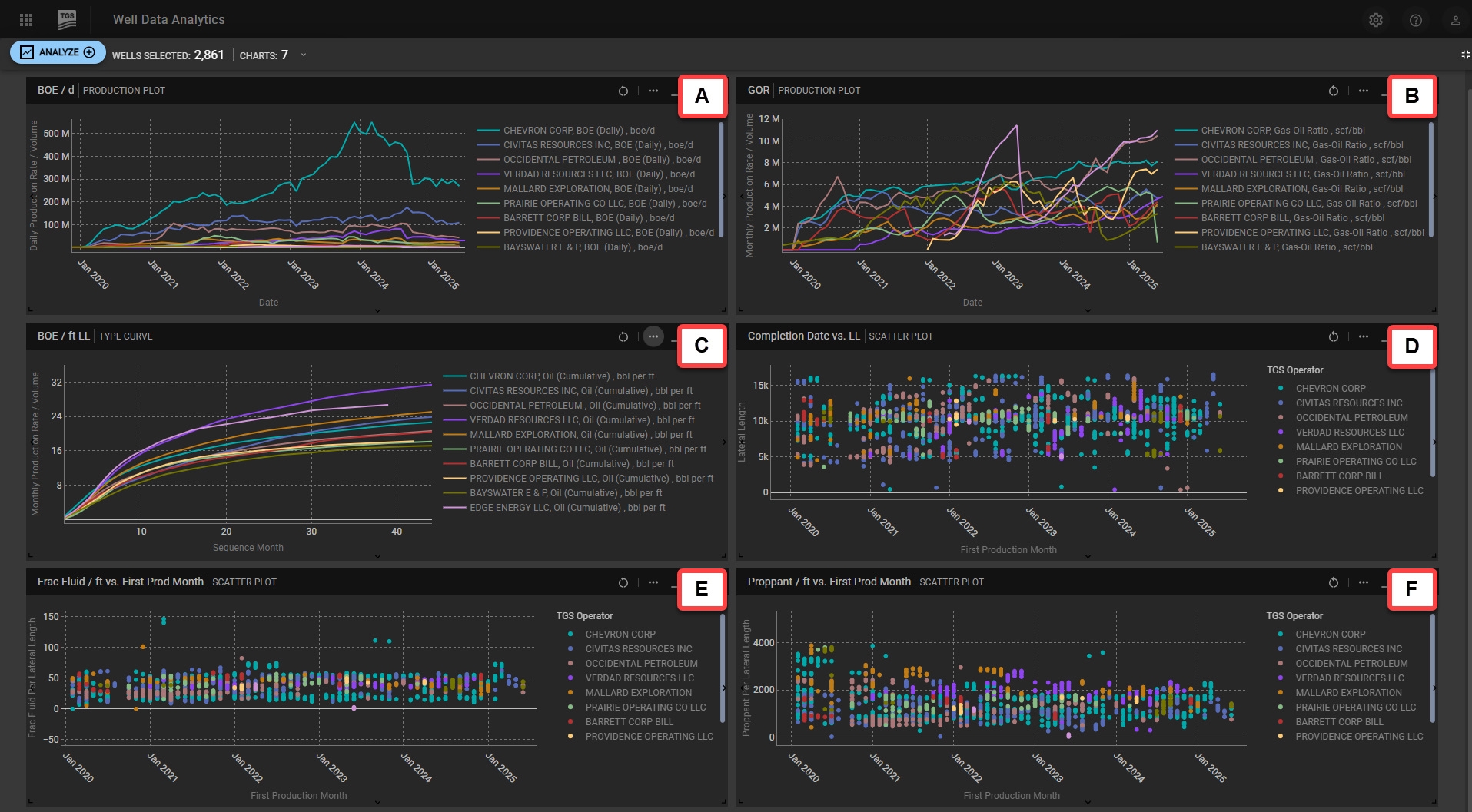This screenshot has width=1472, height=812.
Task: Open the apps grid launcher
Action: (26, 20)
